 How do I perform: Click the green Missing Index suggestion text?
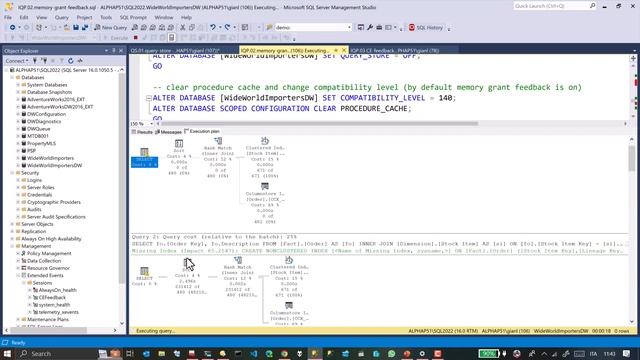(x=377, y=251)
